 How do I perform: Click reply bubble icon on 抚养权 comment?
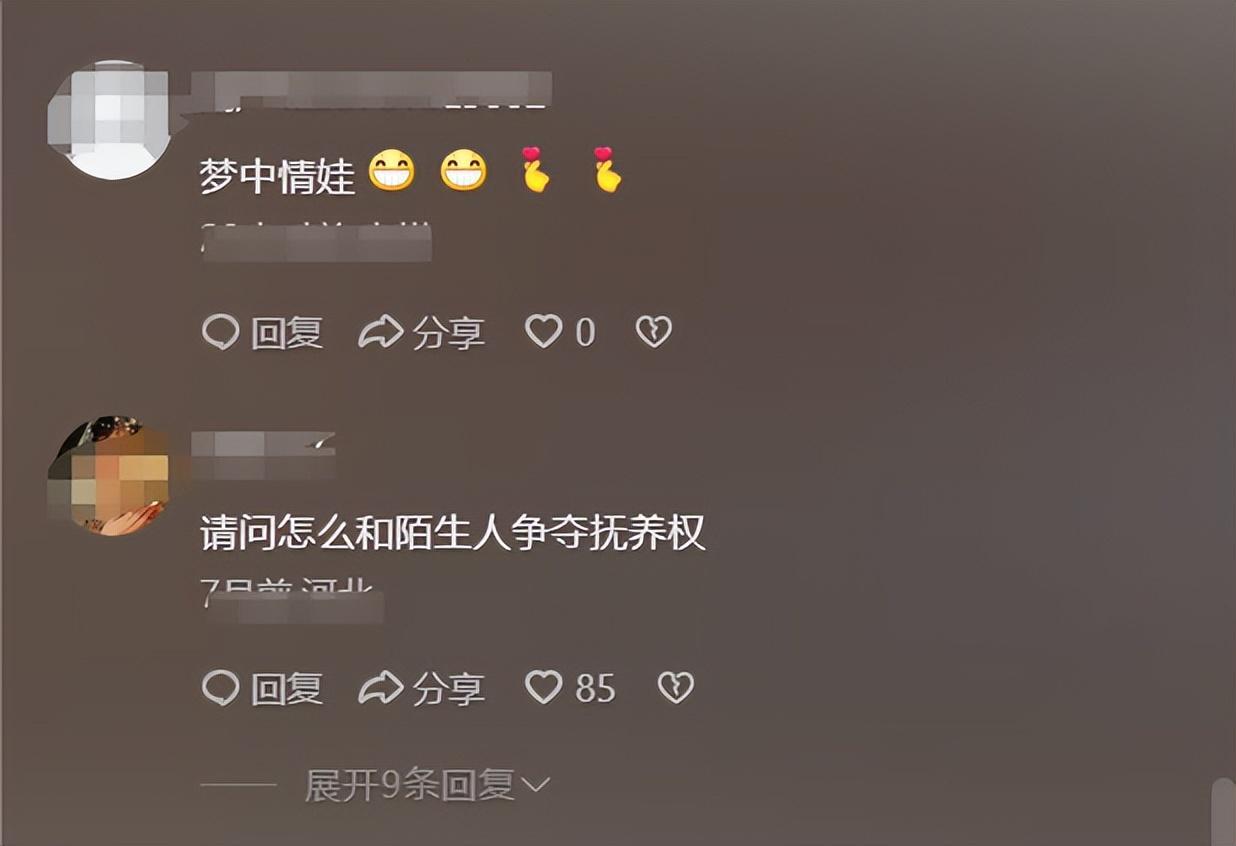click(220, 688)
